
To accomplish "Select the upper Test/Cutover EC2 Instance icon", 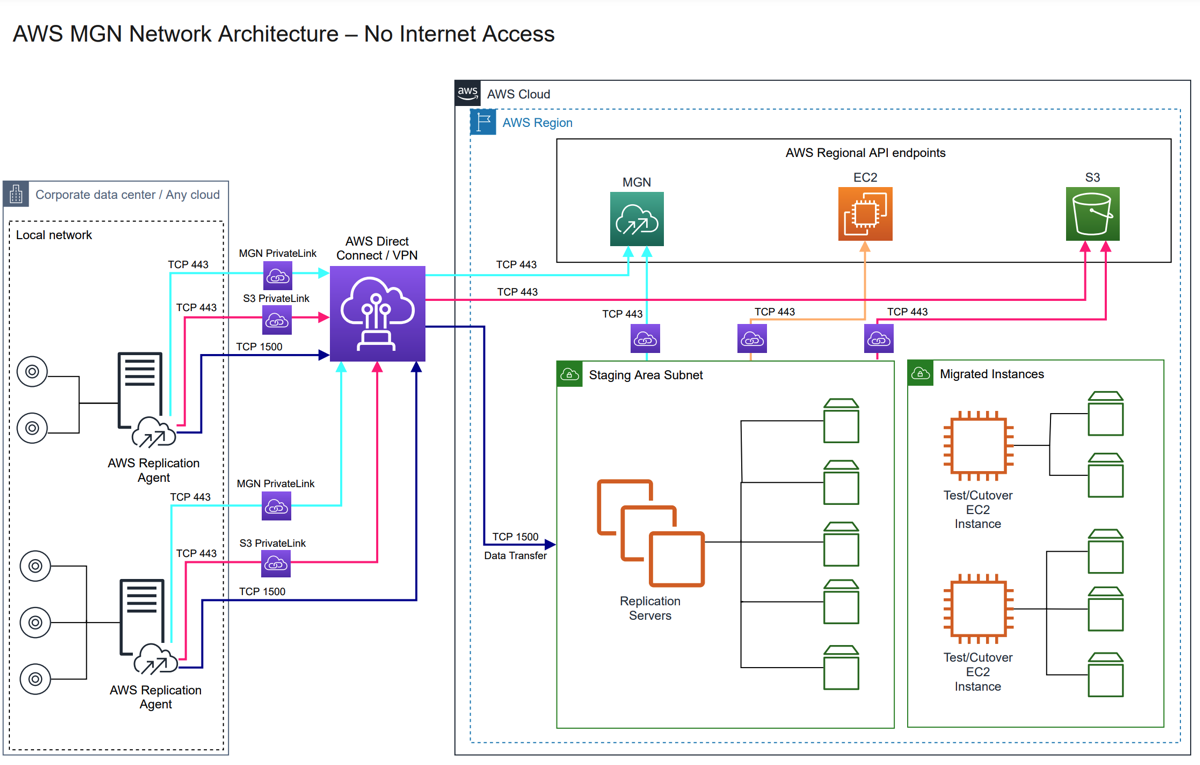I will coord(976,446).
